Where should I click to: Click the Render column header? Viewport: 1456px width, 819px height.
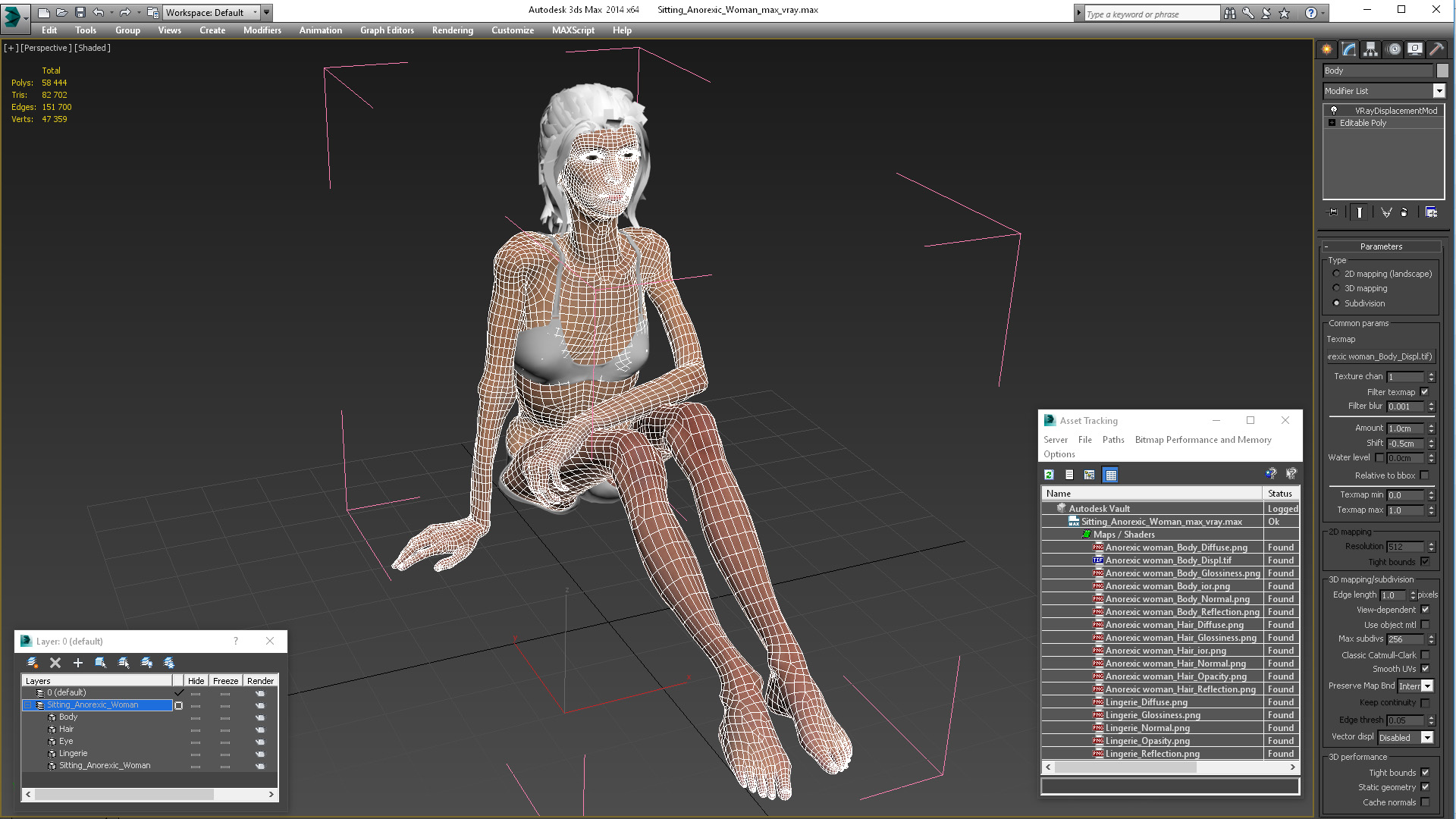260,681
